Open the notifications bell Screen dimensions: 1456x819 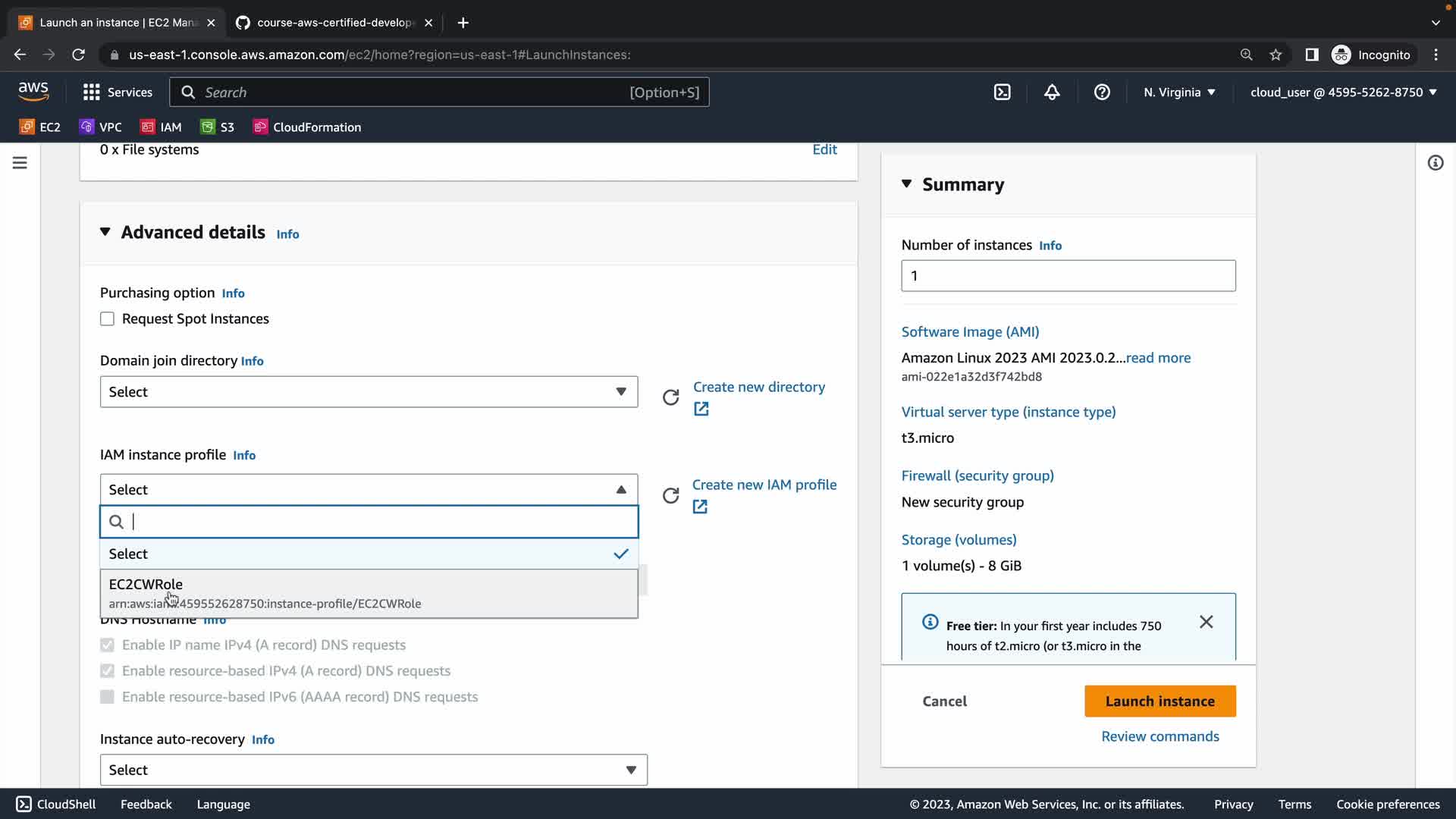coord(1052,93)
